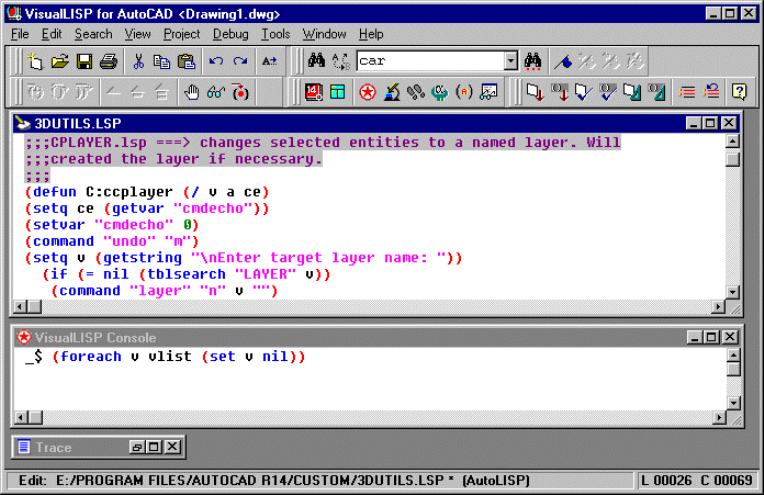Open the watch window icon
The image size is (764, 495).
pyautogui.click(x=488, y=92)
